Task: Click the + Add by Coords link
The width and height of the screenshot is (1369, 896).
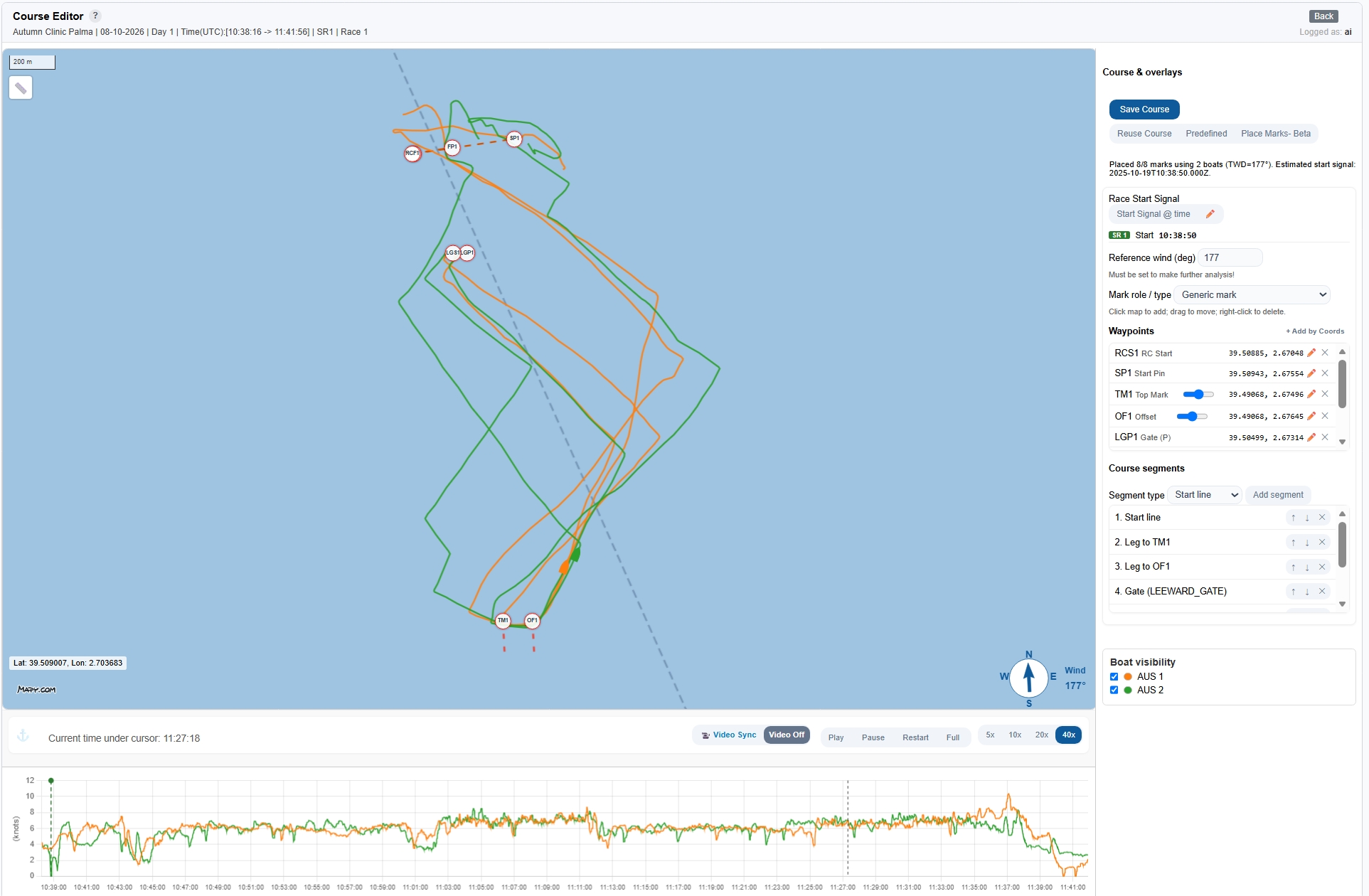Action: (x=1315, y=331)
